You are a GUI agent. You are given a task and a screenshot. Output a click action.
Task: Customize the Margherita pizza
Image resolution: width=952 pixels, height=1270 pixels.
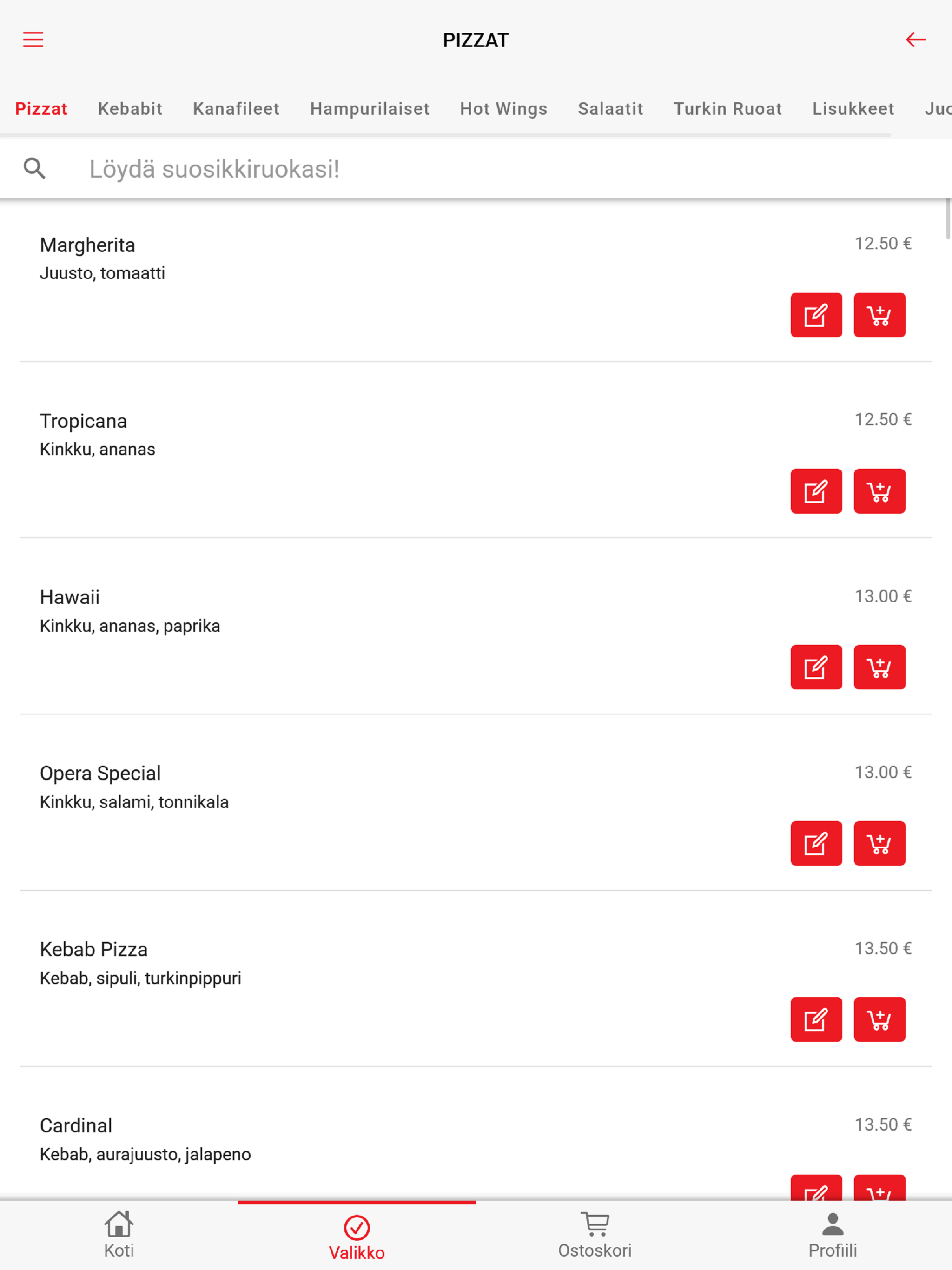[816, 315]
